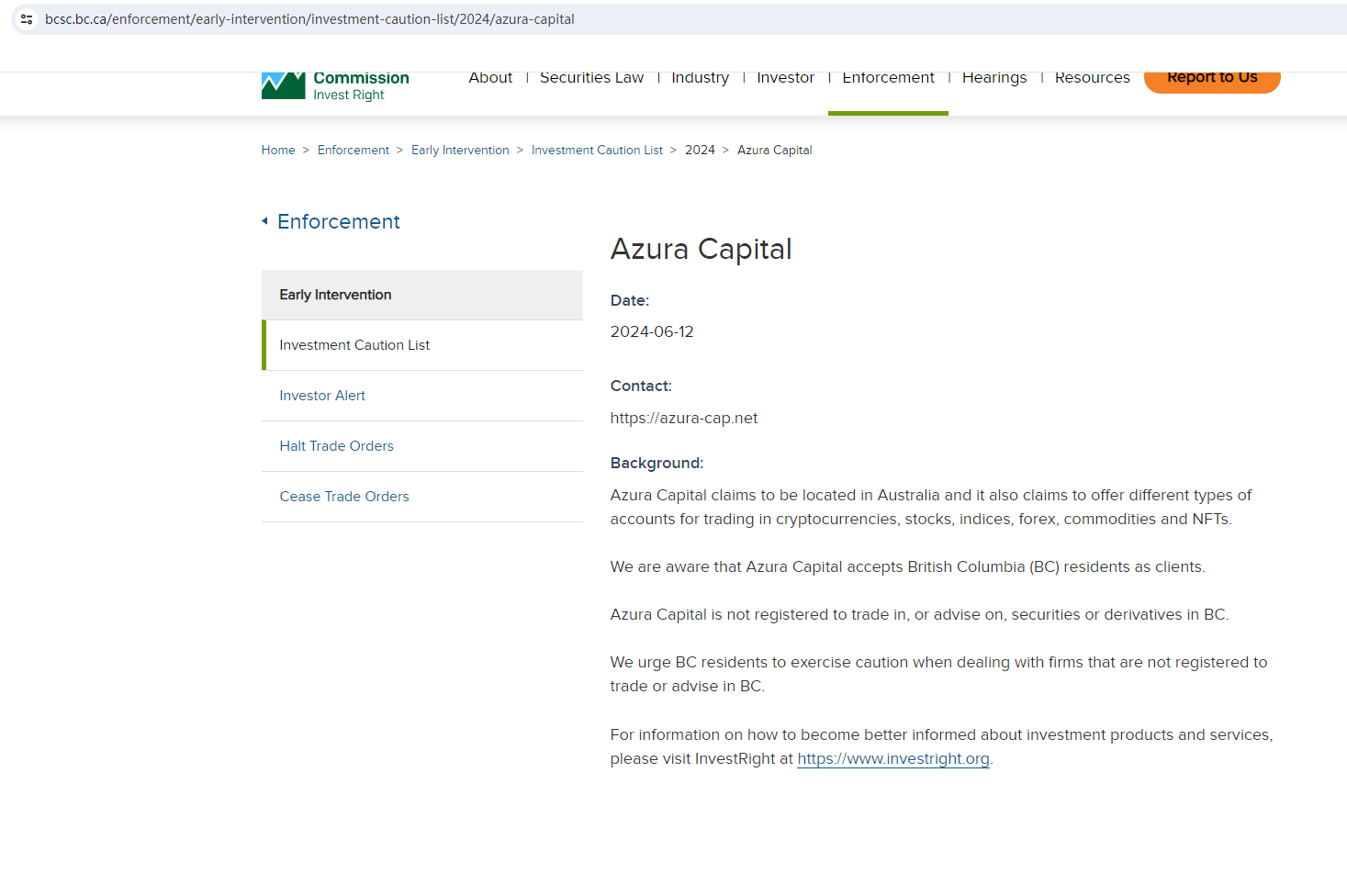Navigate to Early Intervention breadcrumb
The height and width of the screenshot is (896, 1347).
[x=460, y=151]
